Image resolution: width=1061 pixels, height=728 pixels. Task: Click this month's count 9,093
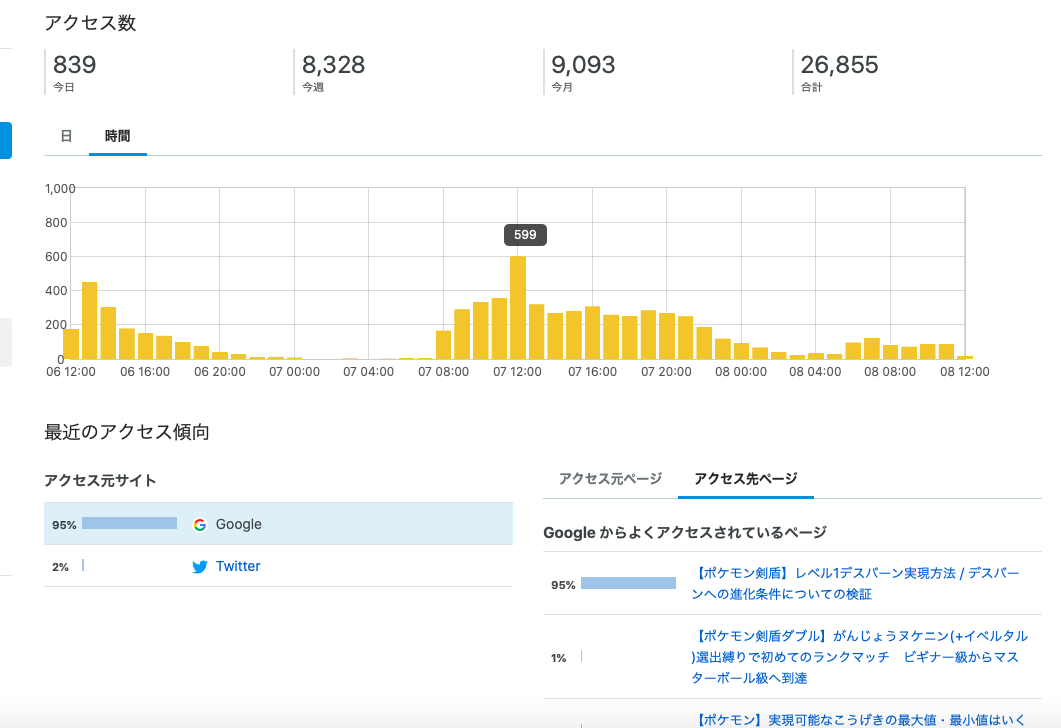pyautogui.click(x=583, y=65)
